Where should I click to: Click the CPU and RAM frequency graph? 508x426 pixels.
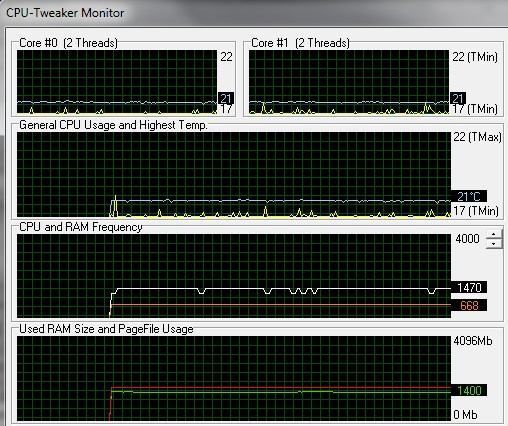coord(234,276)
